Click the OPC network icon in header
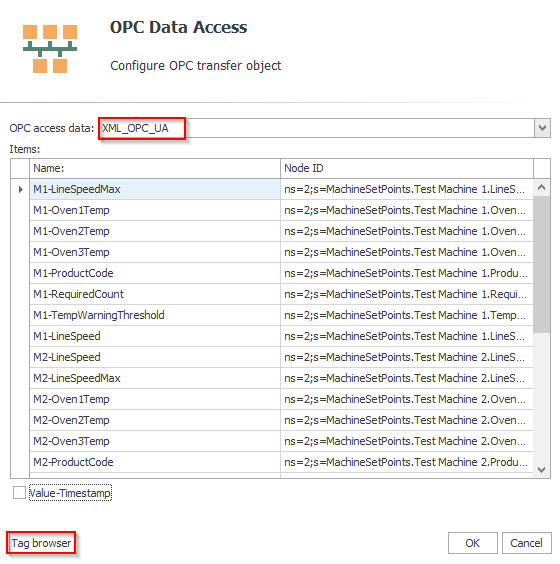 tap(50, 49)
